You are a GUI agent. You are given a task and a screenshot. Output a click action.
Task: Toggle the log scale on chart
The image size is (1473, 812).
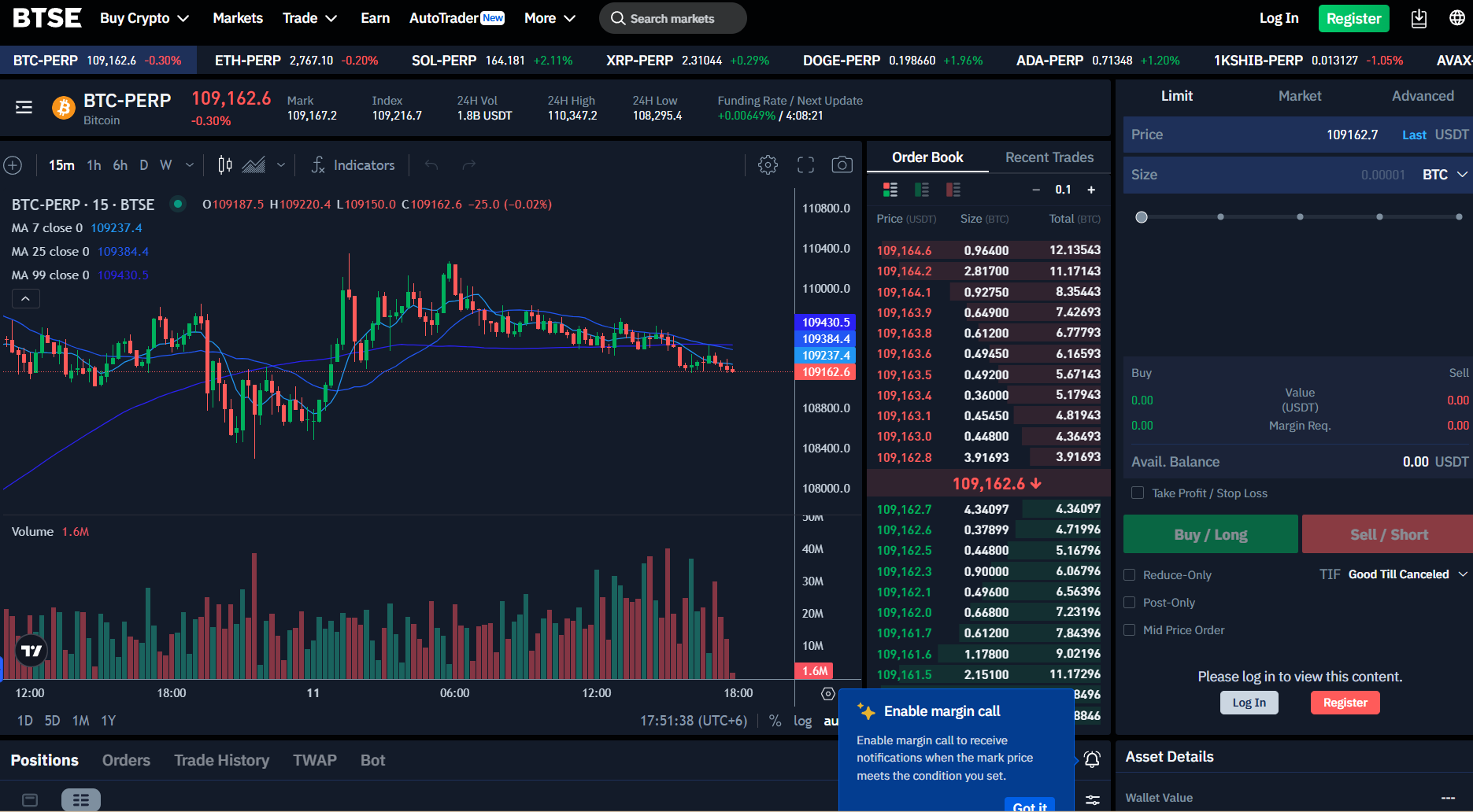tap(802, 721)
